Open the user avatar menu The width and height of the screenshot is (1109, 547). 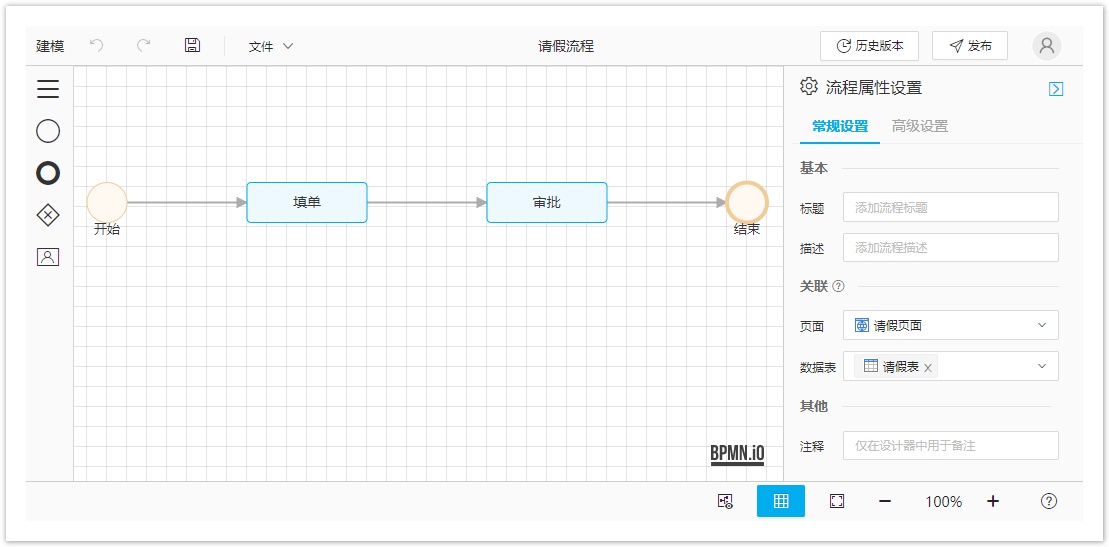click(x=1047, y=46)
